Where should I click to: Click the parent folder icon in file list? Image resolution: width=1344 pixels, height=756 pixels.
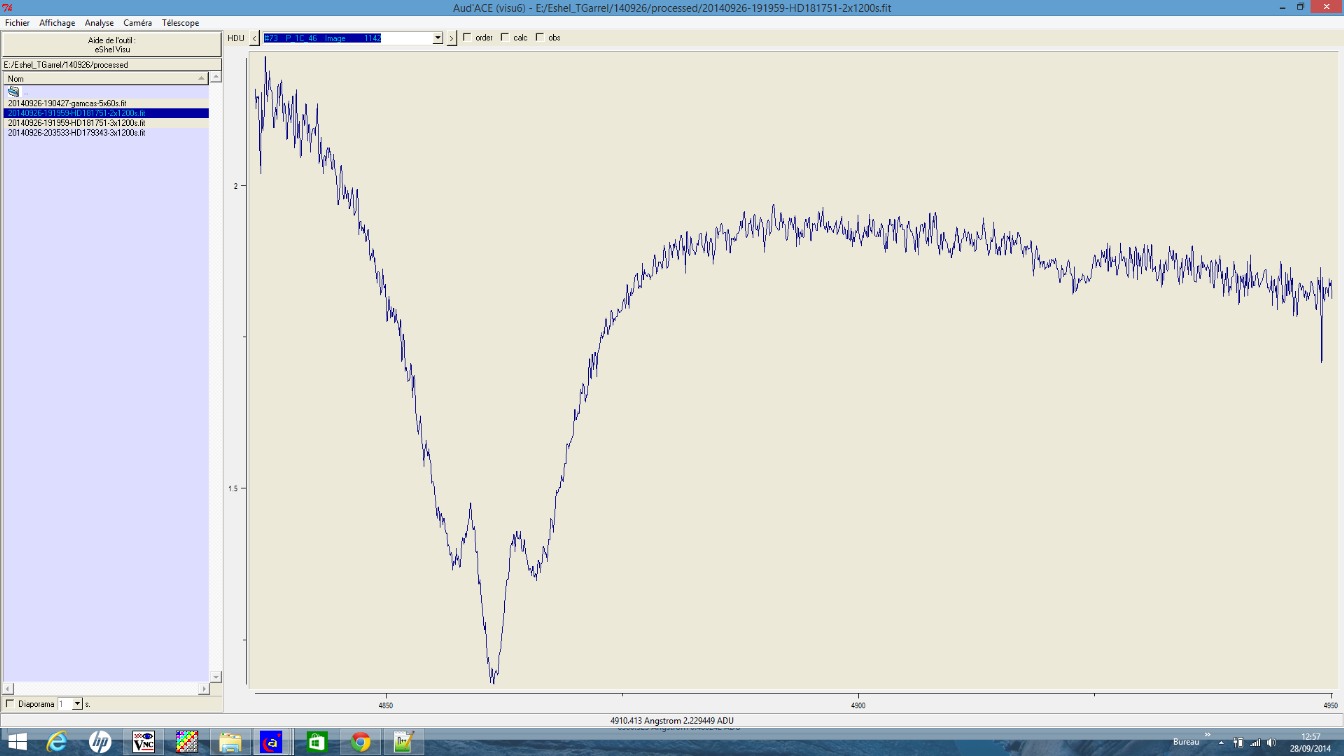[x=14, y=92]
